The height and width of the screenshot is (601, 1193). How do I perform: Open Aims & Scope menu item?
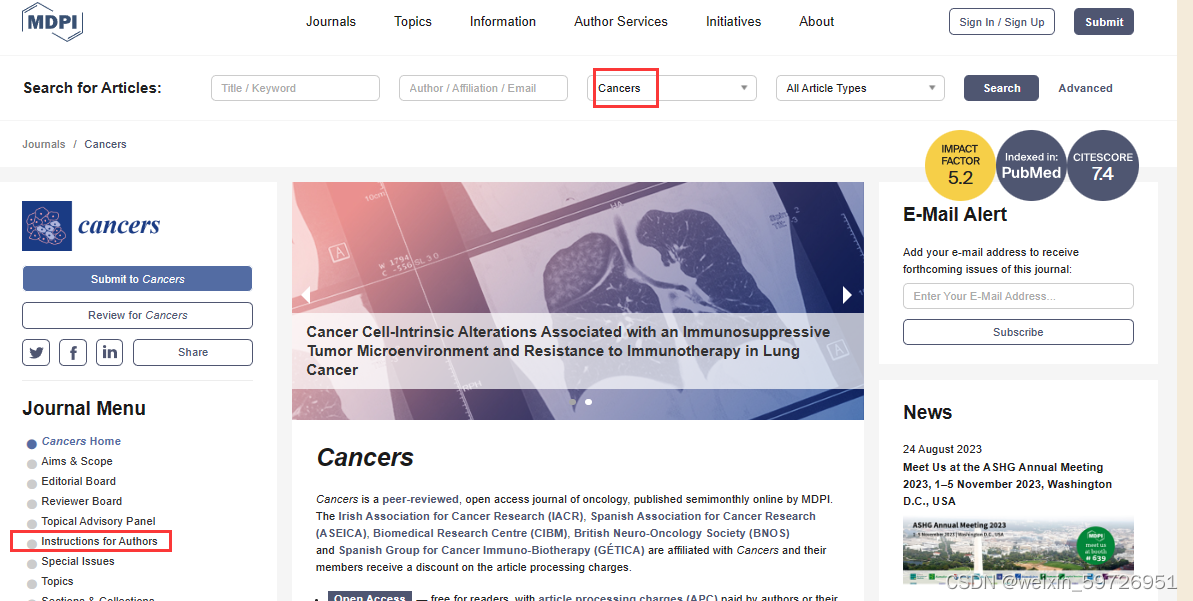(77, 461)
